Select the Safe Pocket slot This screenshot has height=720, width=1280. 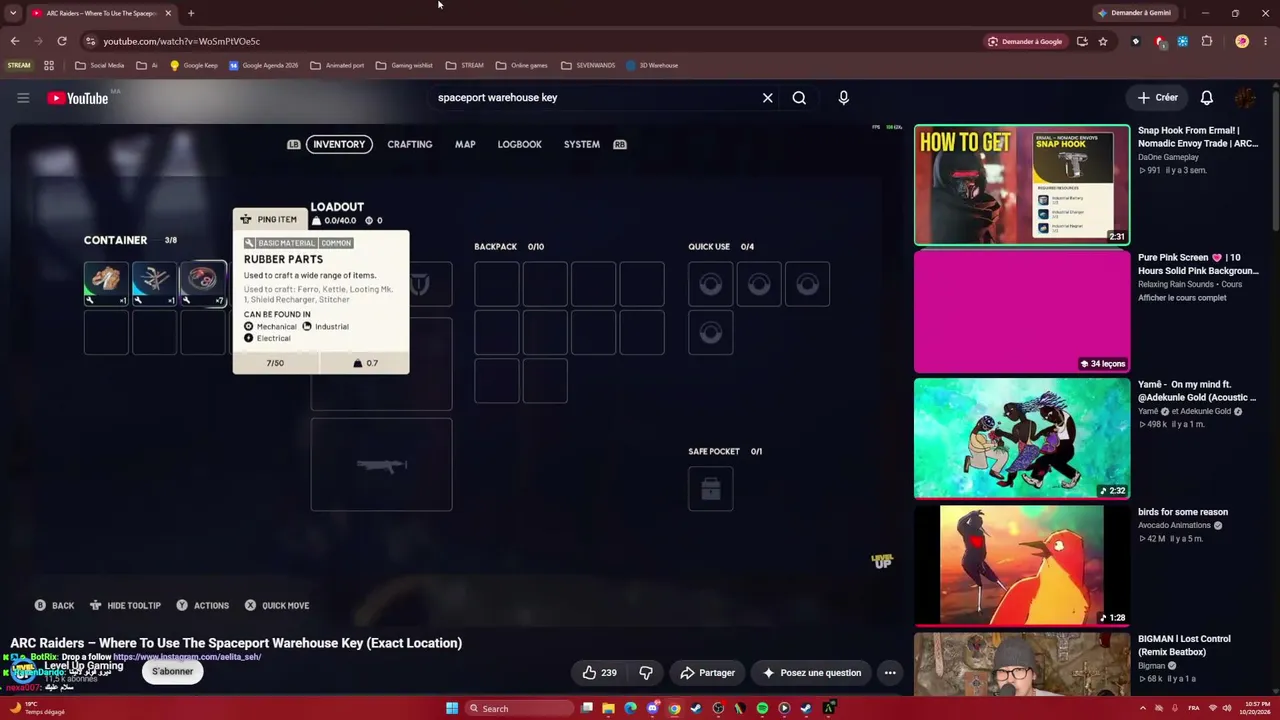coord(711,488)
